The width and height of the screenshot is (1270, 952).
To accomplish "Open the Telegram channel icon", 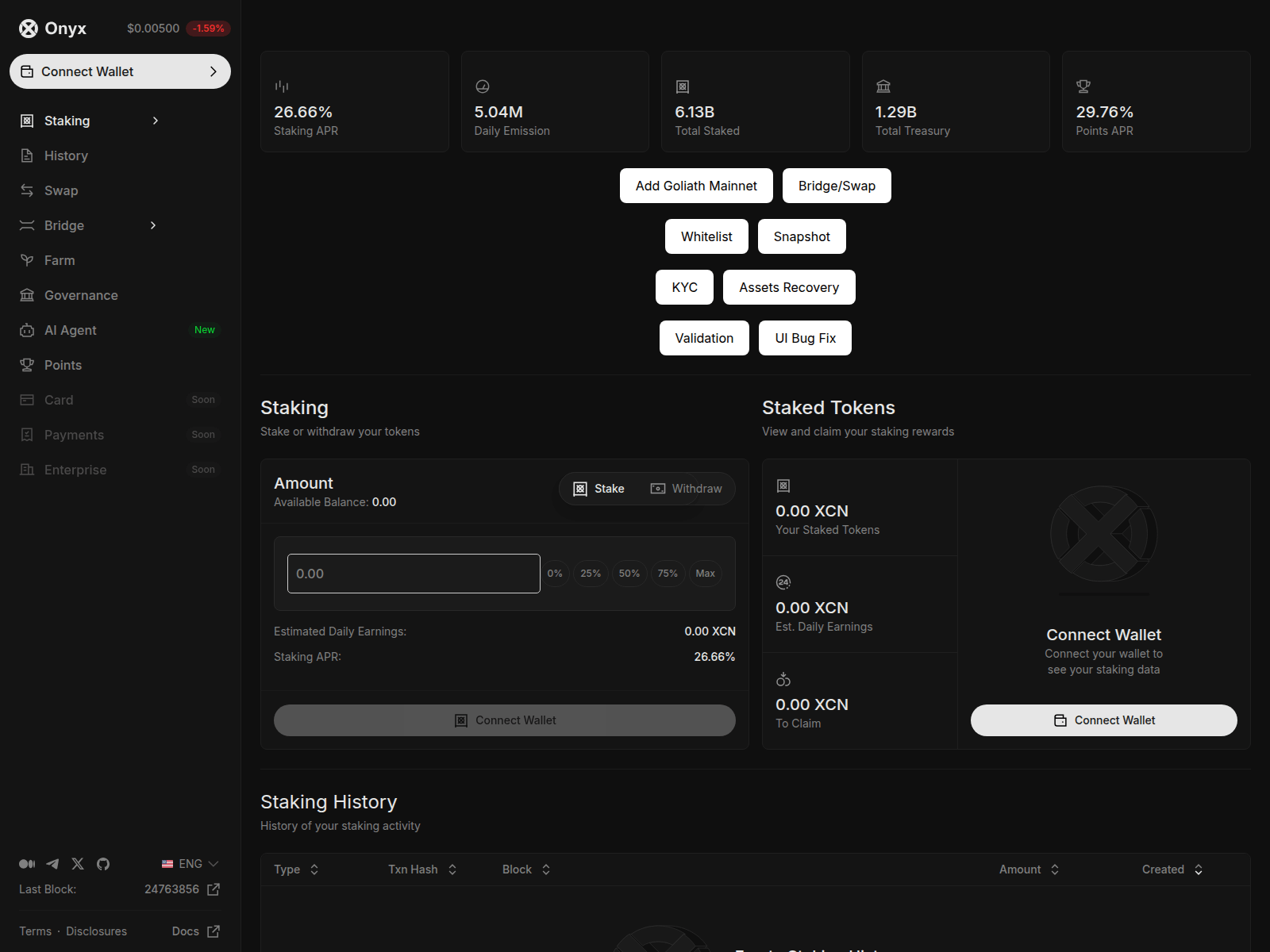I will [x=52, y=864].
